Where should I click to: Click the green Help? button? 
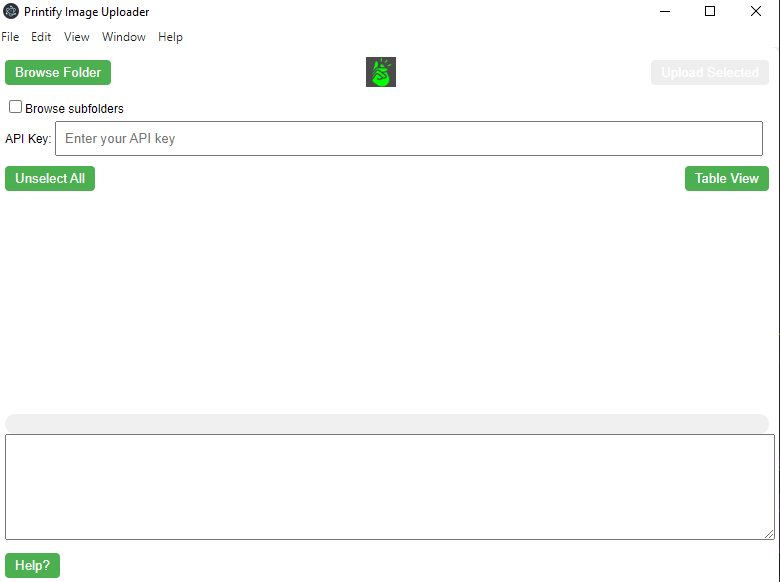pyautogui.click(x=33, y=565)
